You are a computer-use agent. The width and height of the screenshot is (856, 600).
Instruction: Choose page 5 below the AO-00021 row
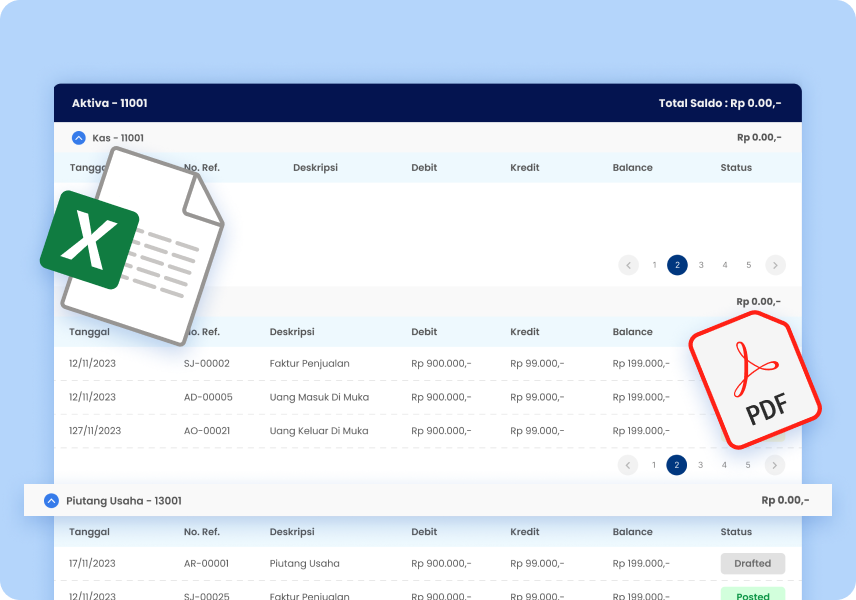[x=748, y=465]
